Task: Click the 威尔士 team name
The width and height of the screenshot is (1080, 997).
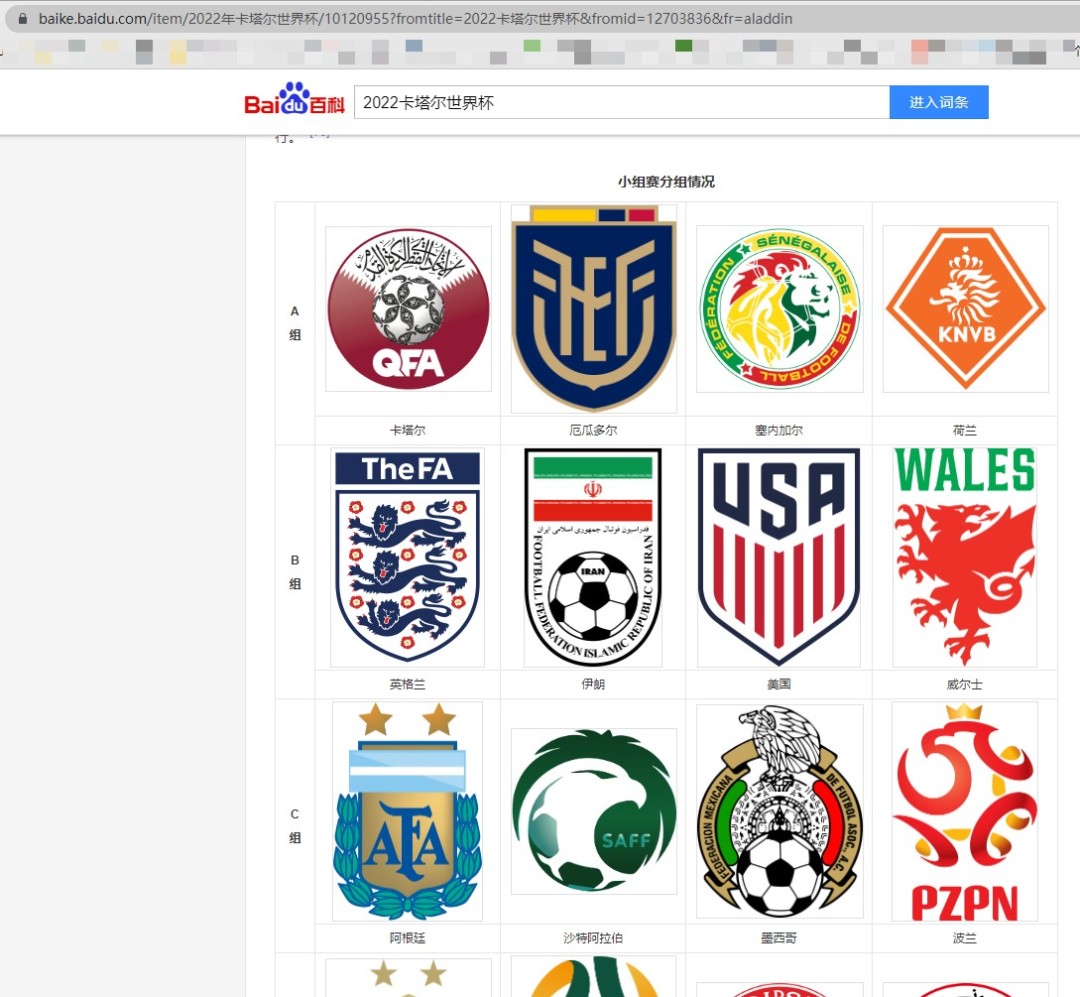Action: coord(965,684)
